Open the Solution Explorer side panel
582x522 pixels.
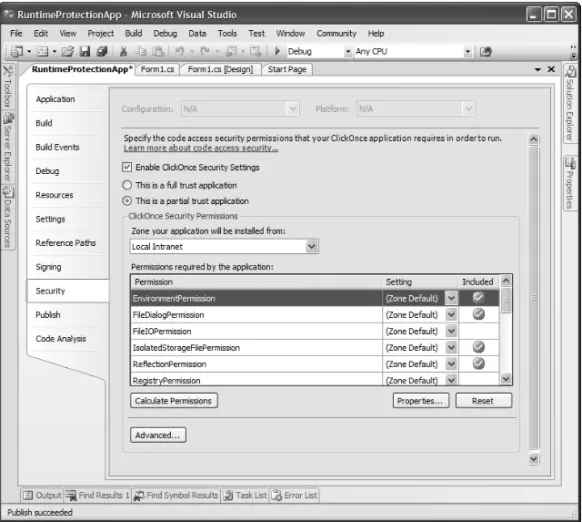(570, 103)
